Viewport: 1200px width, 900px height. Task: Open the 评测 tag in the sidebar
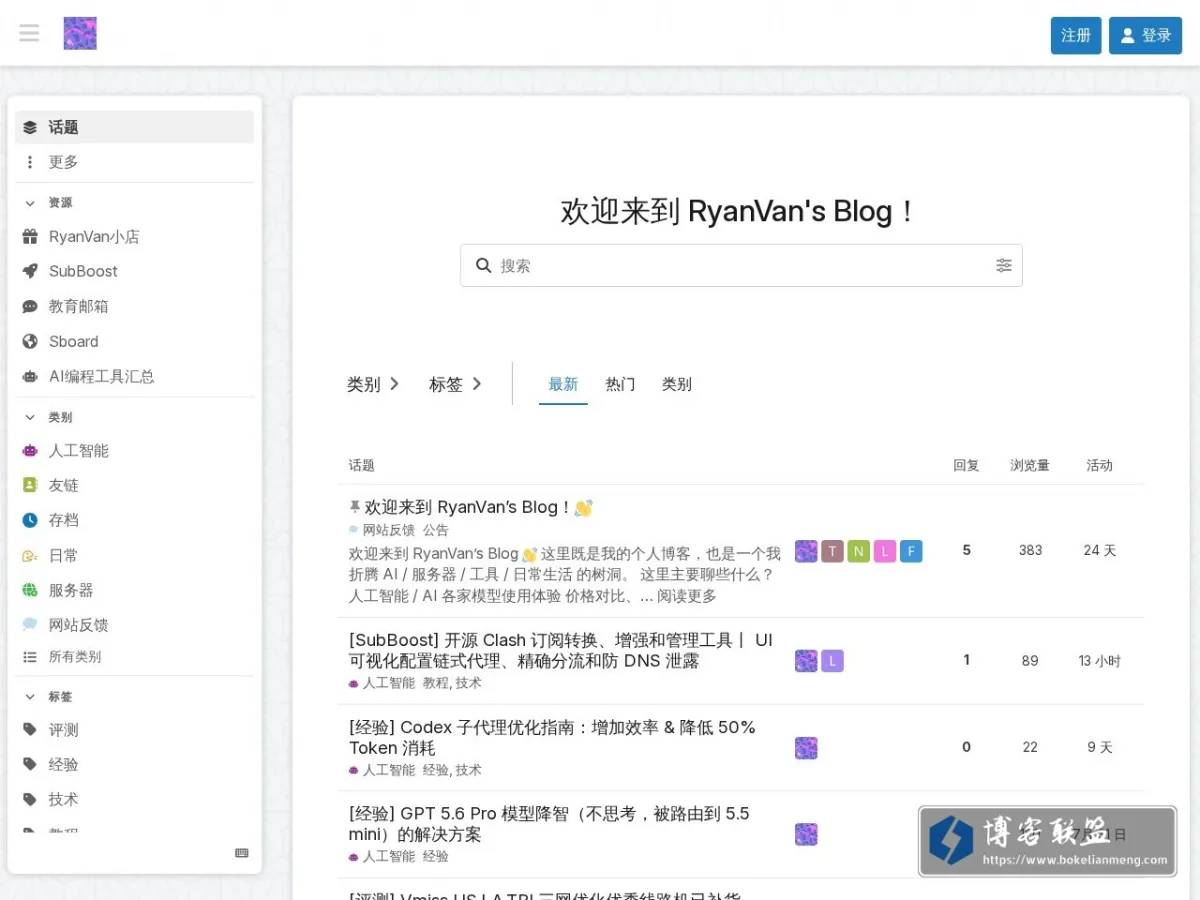134,730
